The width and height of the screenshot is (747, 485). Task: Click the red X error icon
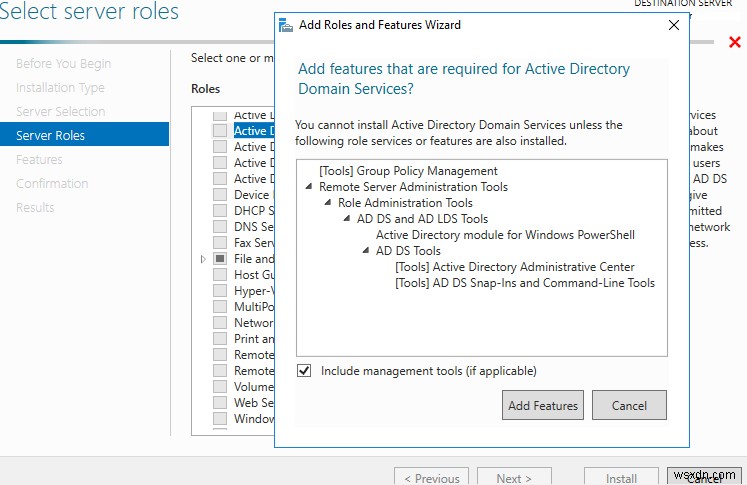pos(735,42)
